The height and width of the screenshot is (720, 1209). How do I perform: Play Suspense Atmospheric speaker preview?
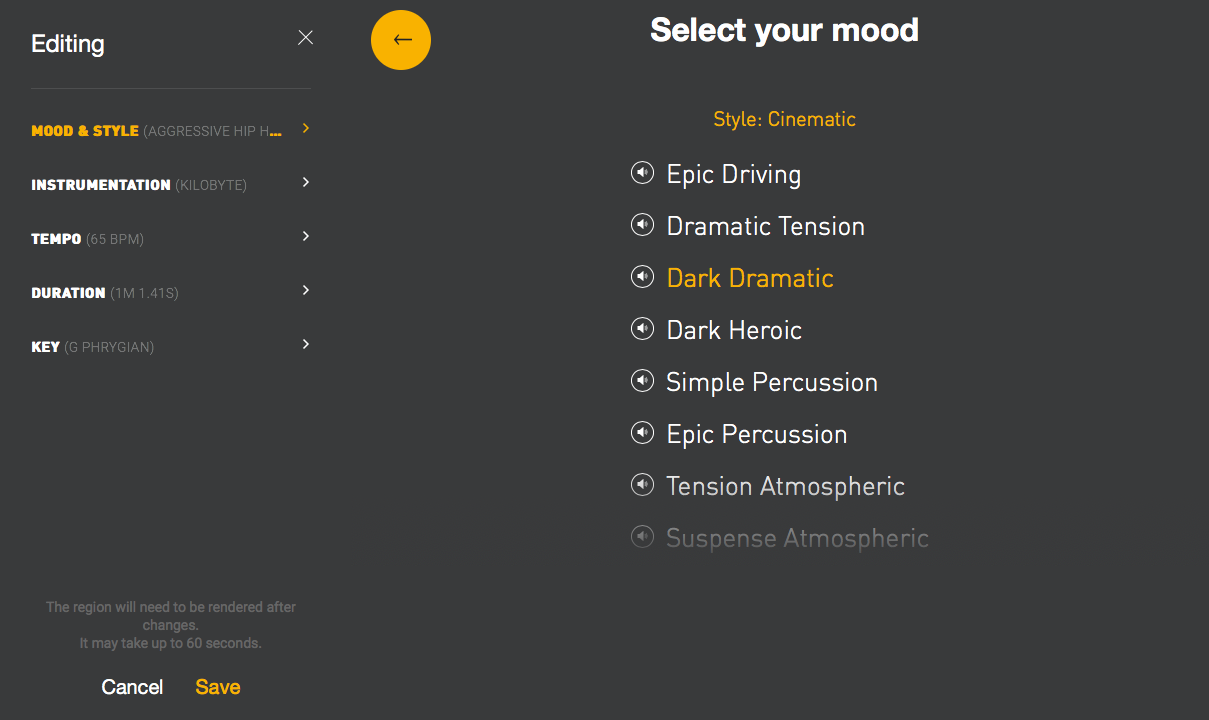coord(642,537)
